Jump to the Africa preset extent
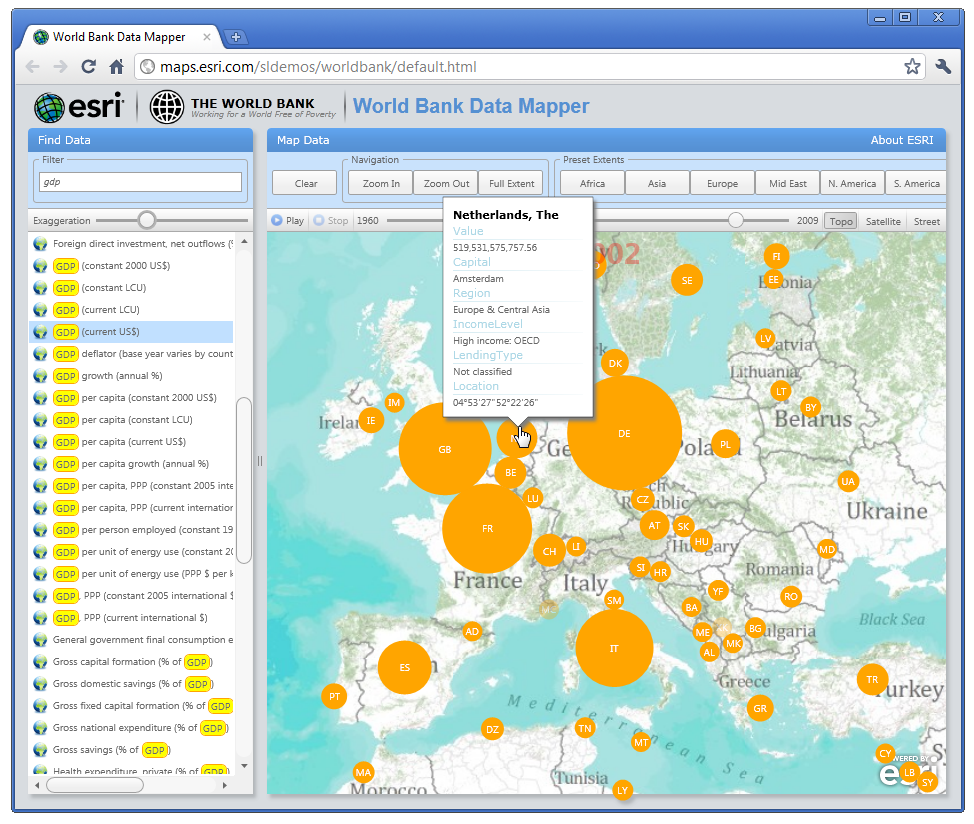This screenshot has width=974, height=824. point(592,183)
